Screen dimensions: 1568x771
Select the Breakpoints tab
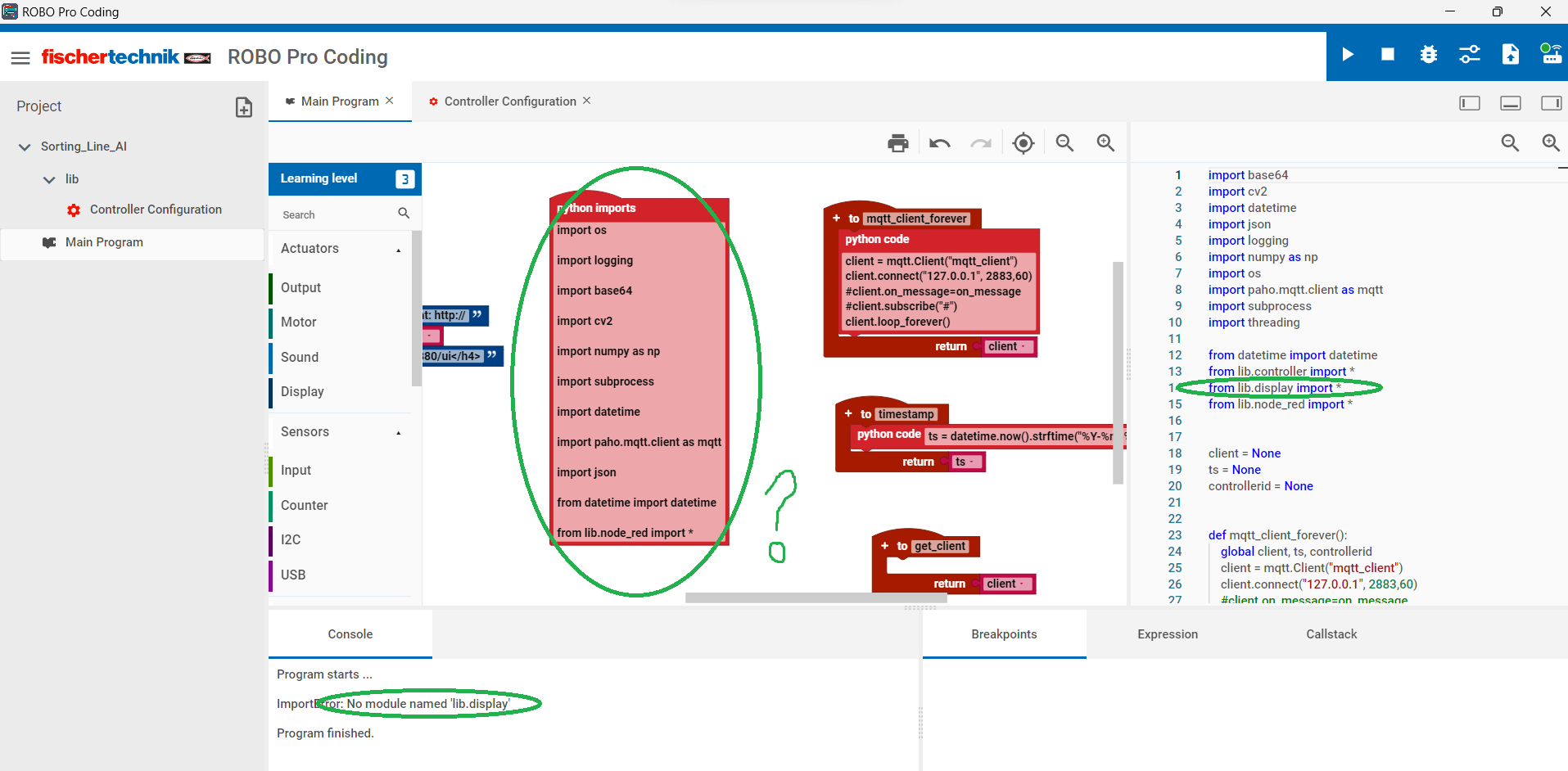click(1004, 634)
